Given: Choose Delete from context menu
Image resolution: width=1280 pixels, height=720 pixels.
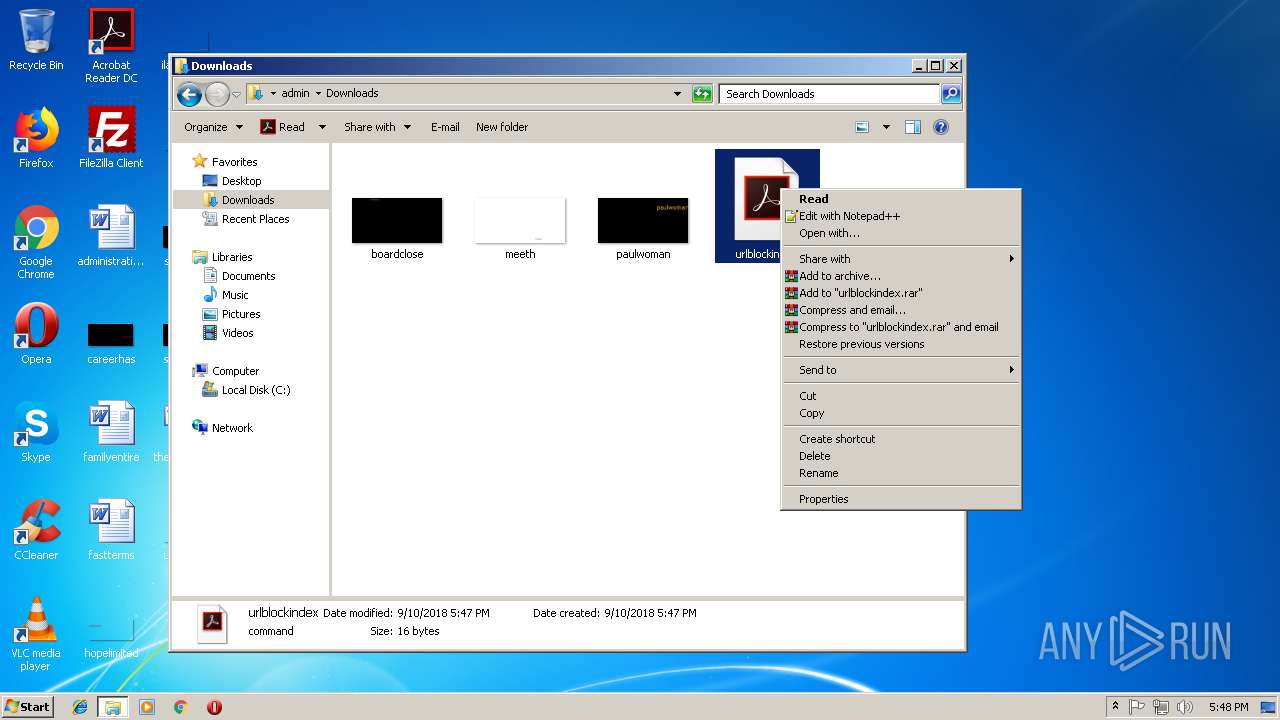Looking at the screenshot, I should (x=901, y=456).
